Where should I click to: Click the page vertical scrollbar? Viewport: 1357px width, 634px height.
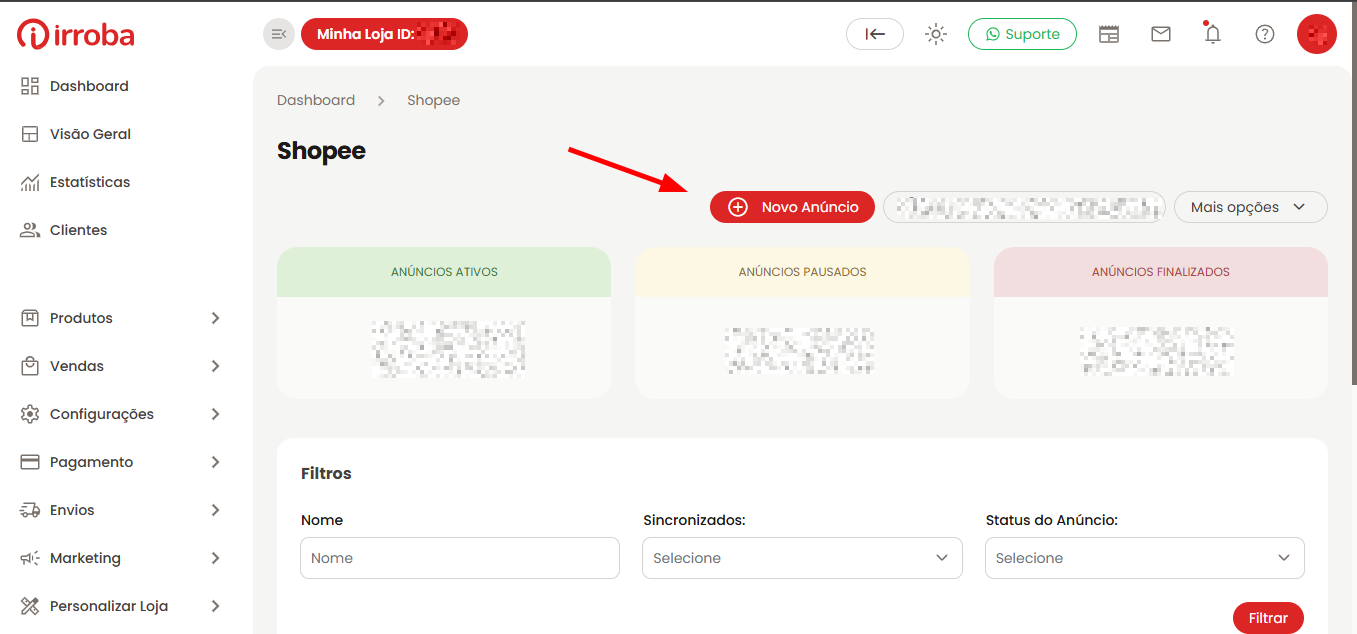[1353, 195]
